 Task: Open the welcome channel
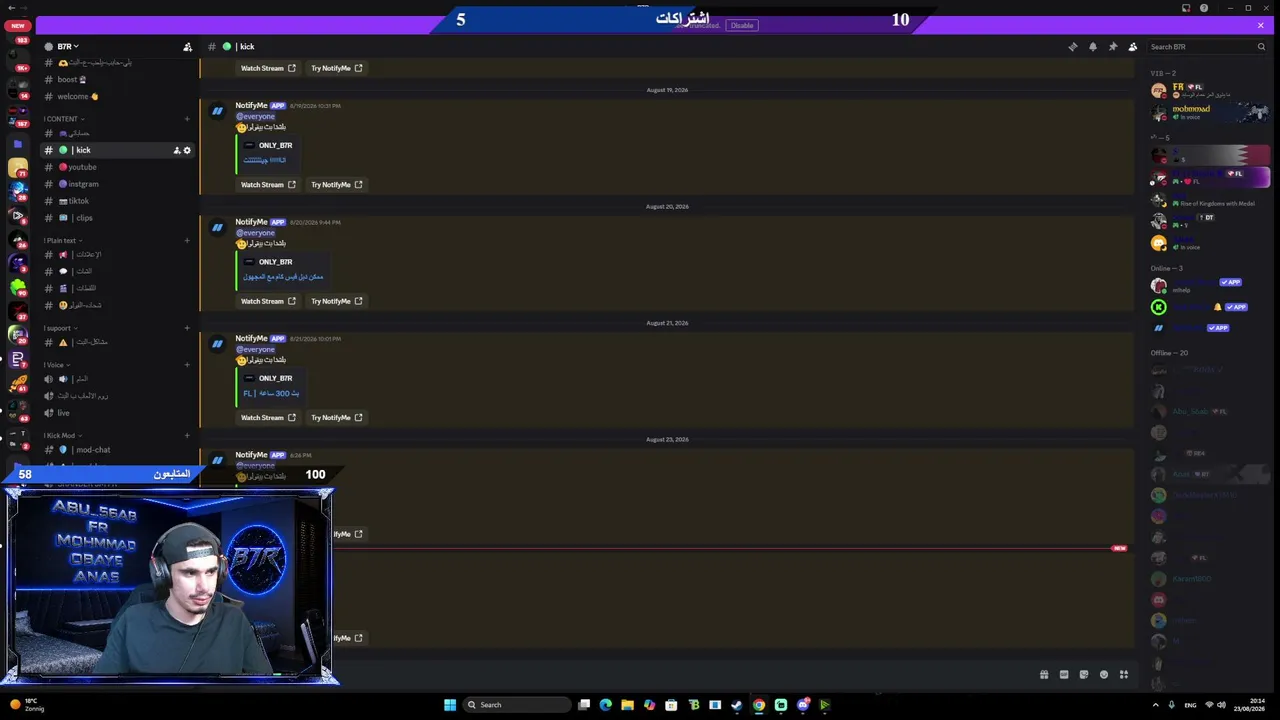point(117,97)
